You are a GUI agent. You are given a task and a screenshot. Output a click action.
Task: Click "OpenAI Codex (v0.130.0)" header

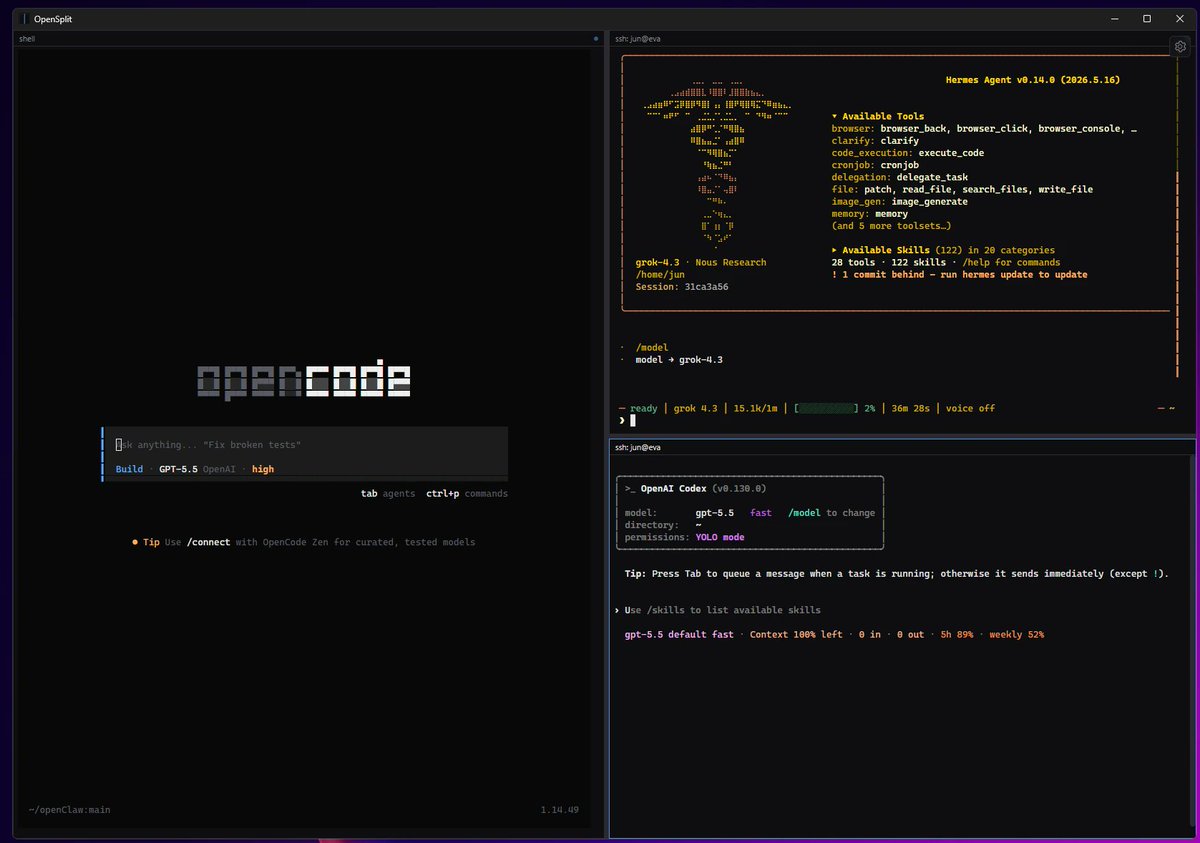[704, 489]
